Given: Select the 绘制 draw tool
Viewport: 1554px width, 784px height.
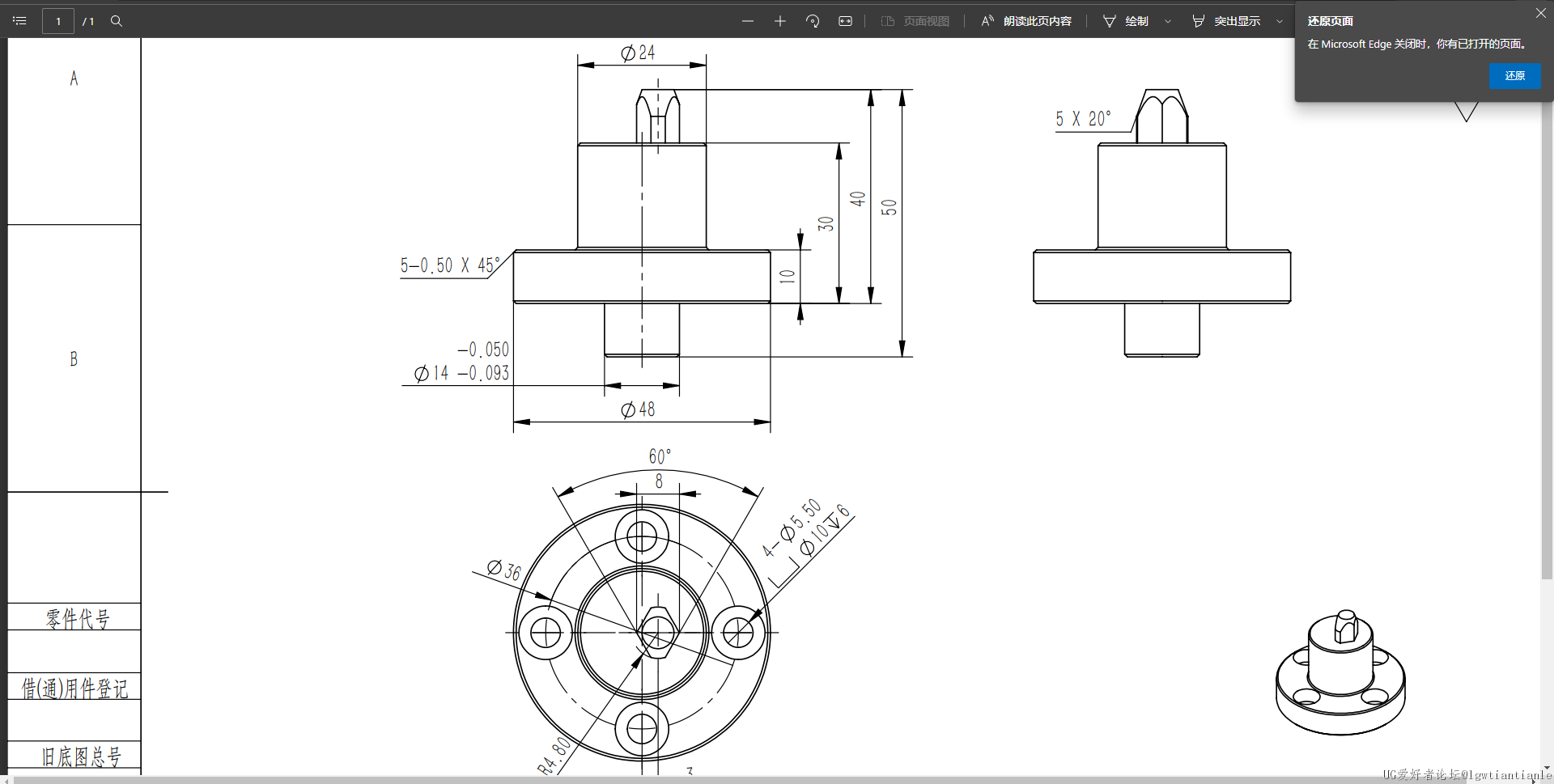Looking at the screenshot, I should pyautogui.click(x=1126, y=21).
